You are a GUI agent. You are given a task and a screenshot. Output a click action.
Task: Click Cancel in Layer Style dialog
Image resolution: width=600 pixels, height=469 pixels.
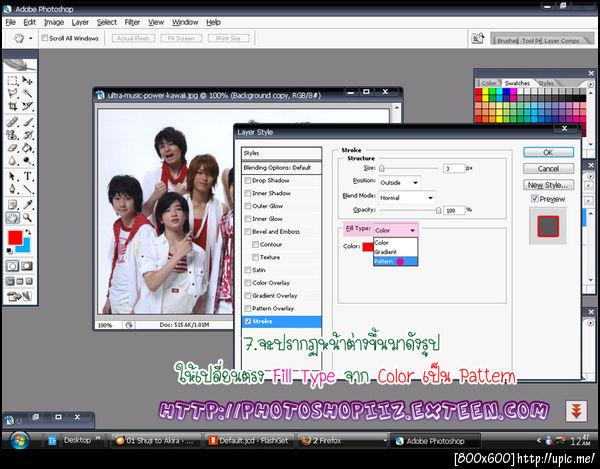click(548, 169)
